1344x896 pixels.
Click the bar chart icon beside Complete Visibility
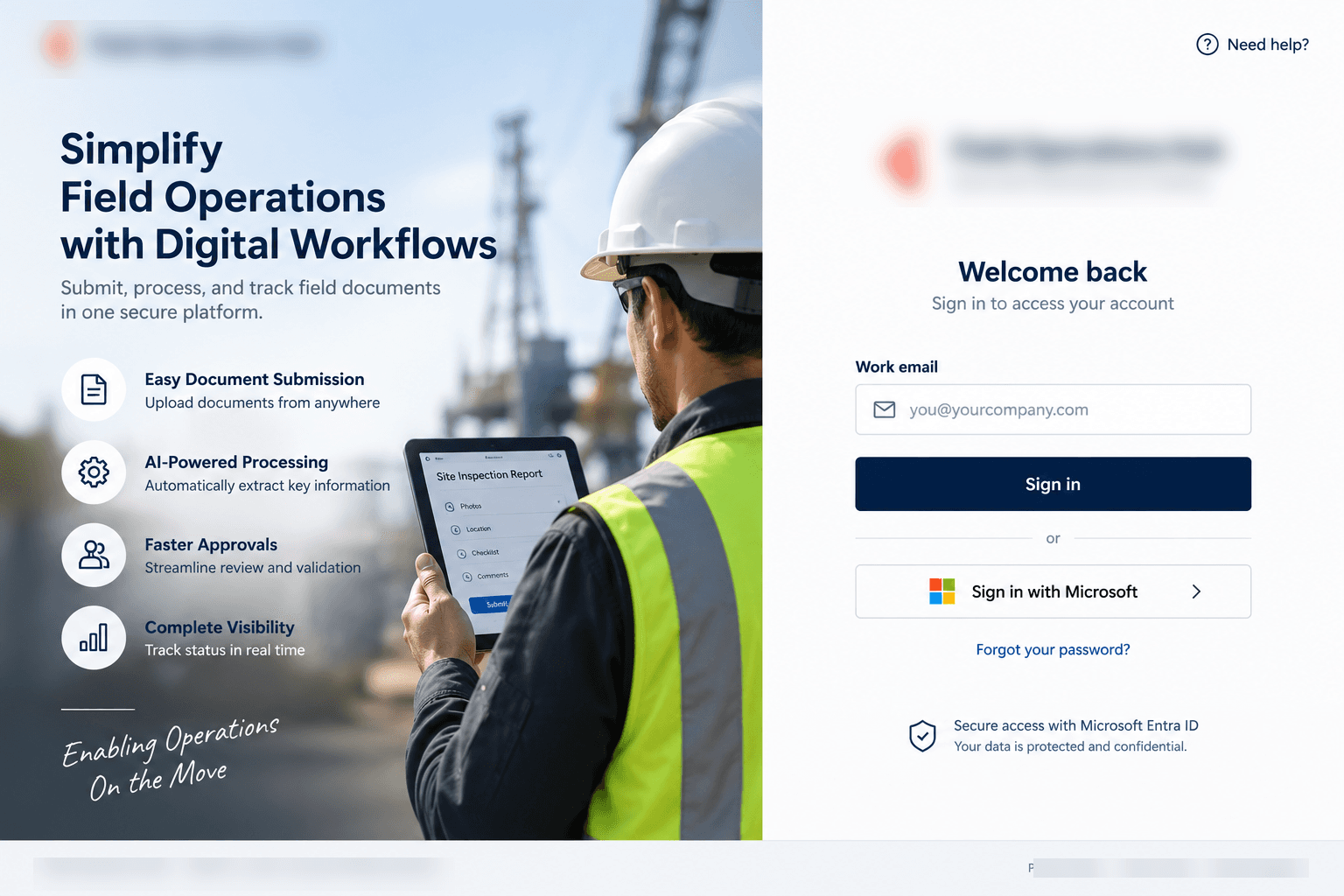[x=94, y=638]
